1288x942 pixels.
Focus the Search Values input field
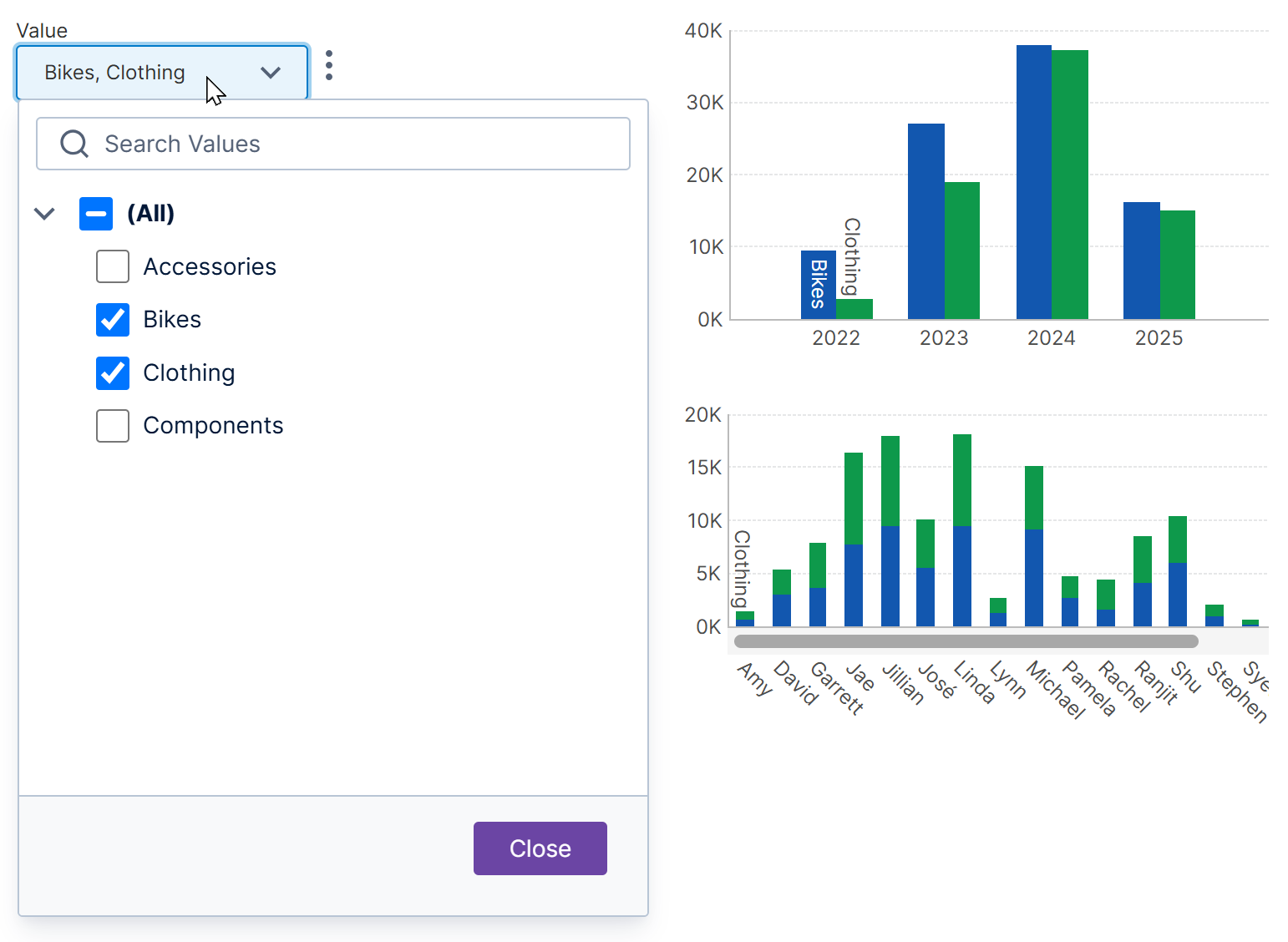coord(333,144)
